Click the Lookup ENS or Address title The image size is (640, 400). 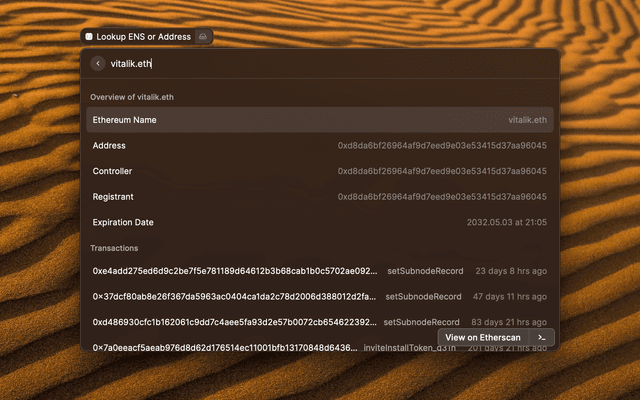pyautogui.click(x=143, y=37)
